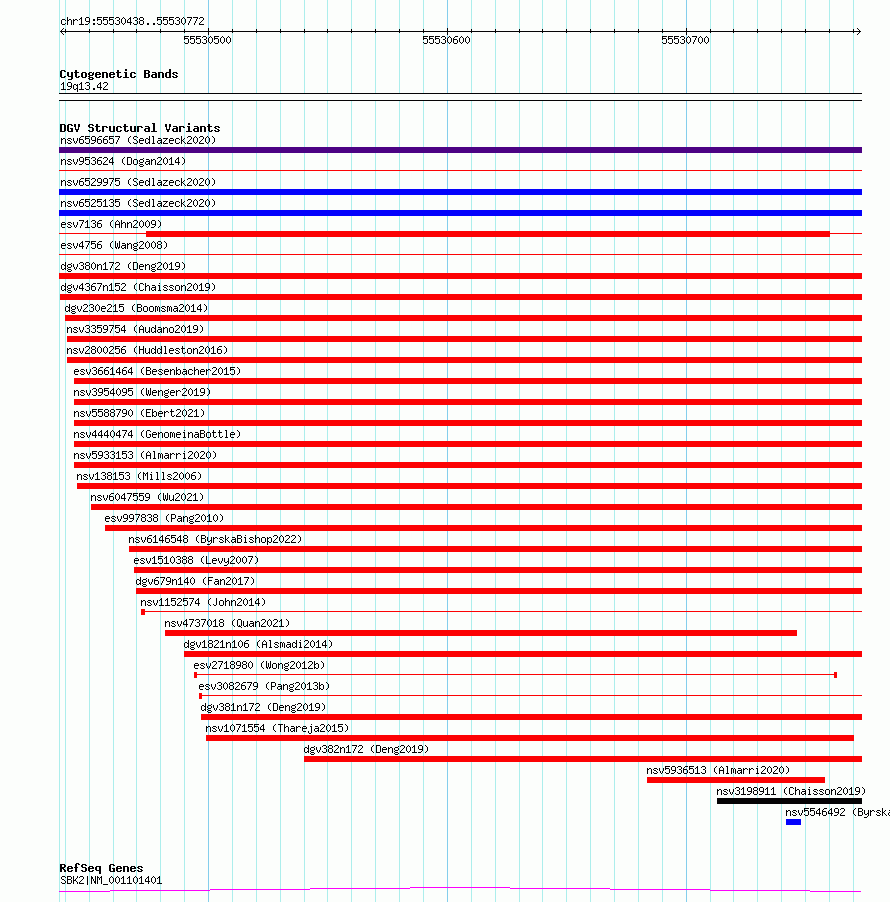Click dgv1821n106 (Alsmadi2014) label

[258, 644]
